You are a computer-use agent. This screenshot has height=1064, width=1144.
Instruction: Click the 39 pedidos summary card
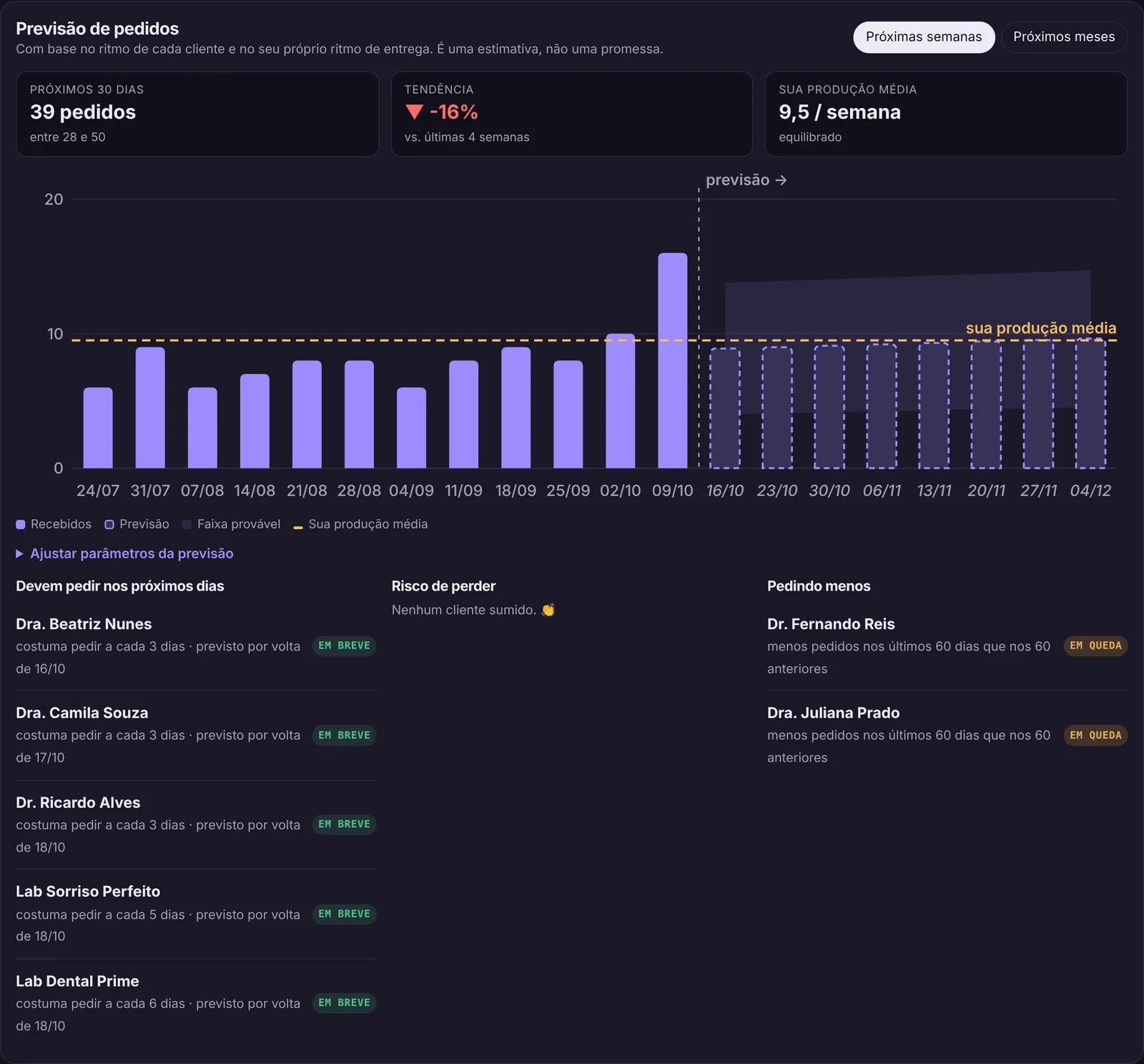[197, 114]
